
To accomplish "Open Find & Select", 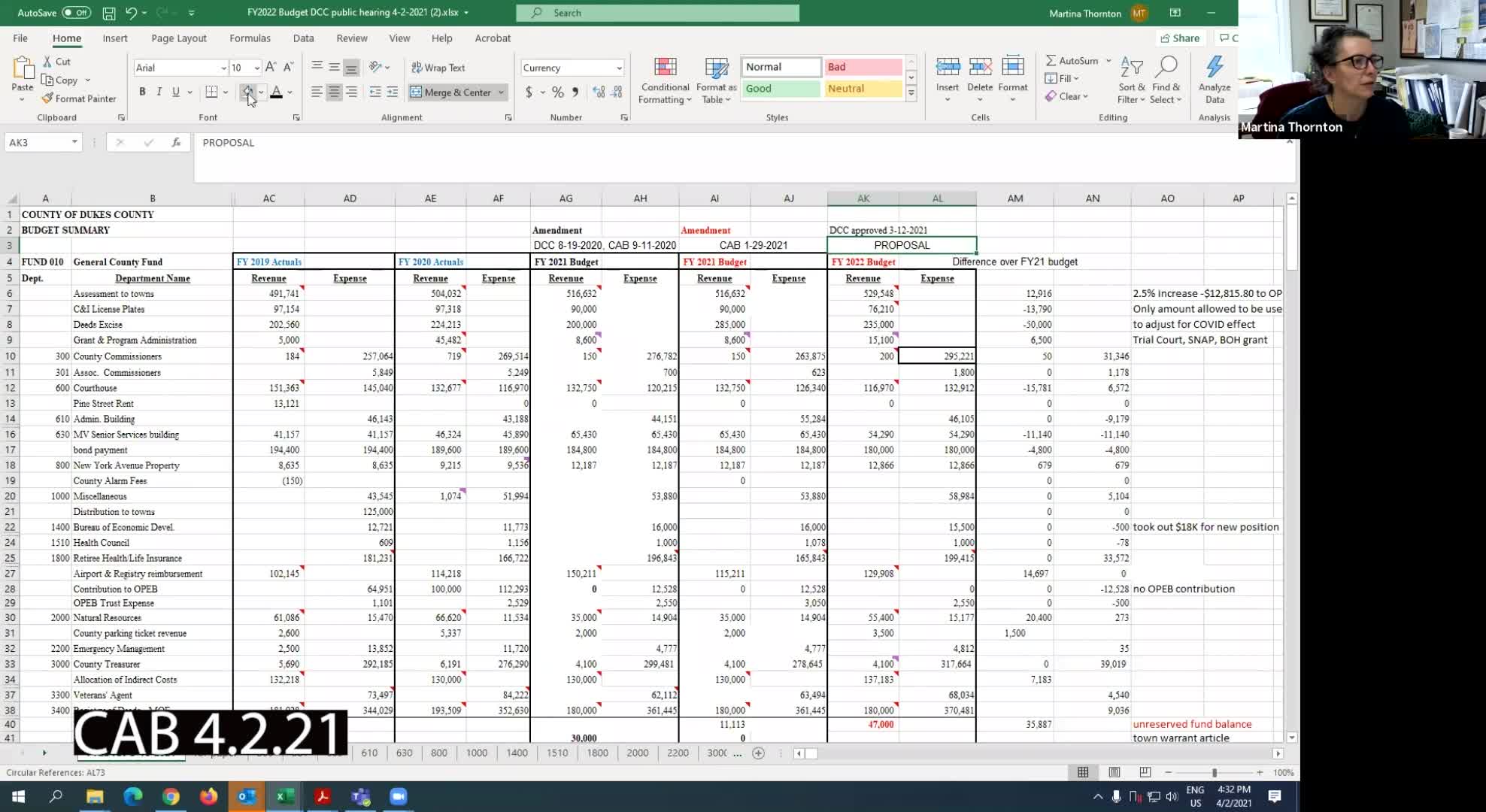I will (x=1166, y=80).
